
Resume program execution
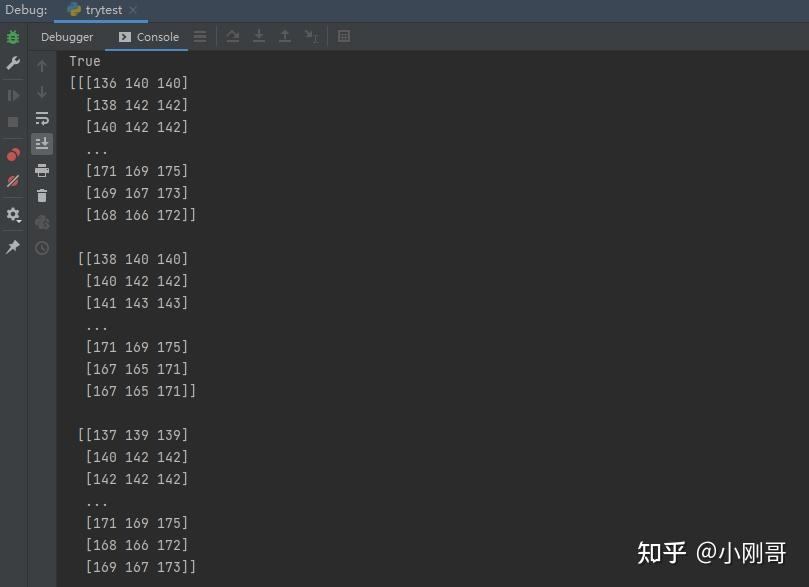(12, 94)
